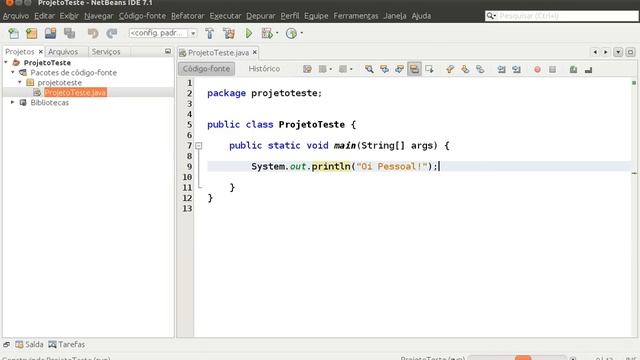Click the Uncomment lines icon
The height and width of the screenshot is (360, 640).
[x=588, y=70]
